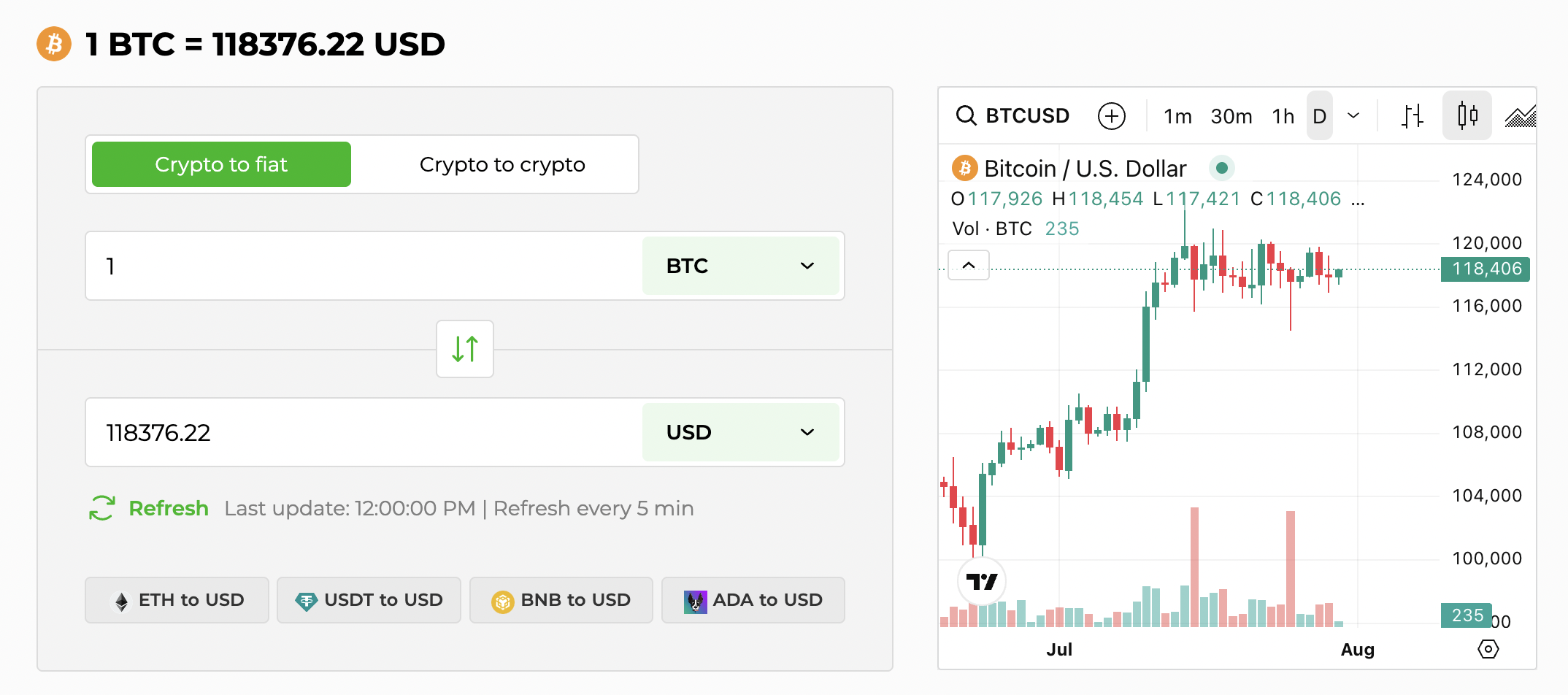Select the 30m interval
Image resolution: width=1568 pixels, height=695 pixels.
pyautogui.click(x=1231, y=115)
